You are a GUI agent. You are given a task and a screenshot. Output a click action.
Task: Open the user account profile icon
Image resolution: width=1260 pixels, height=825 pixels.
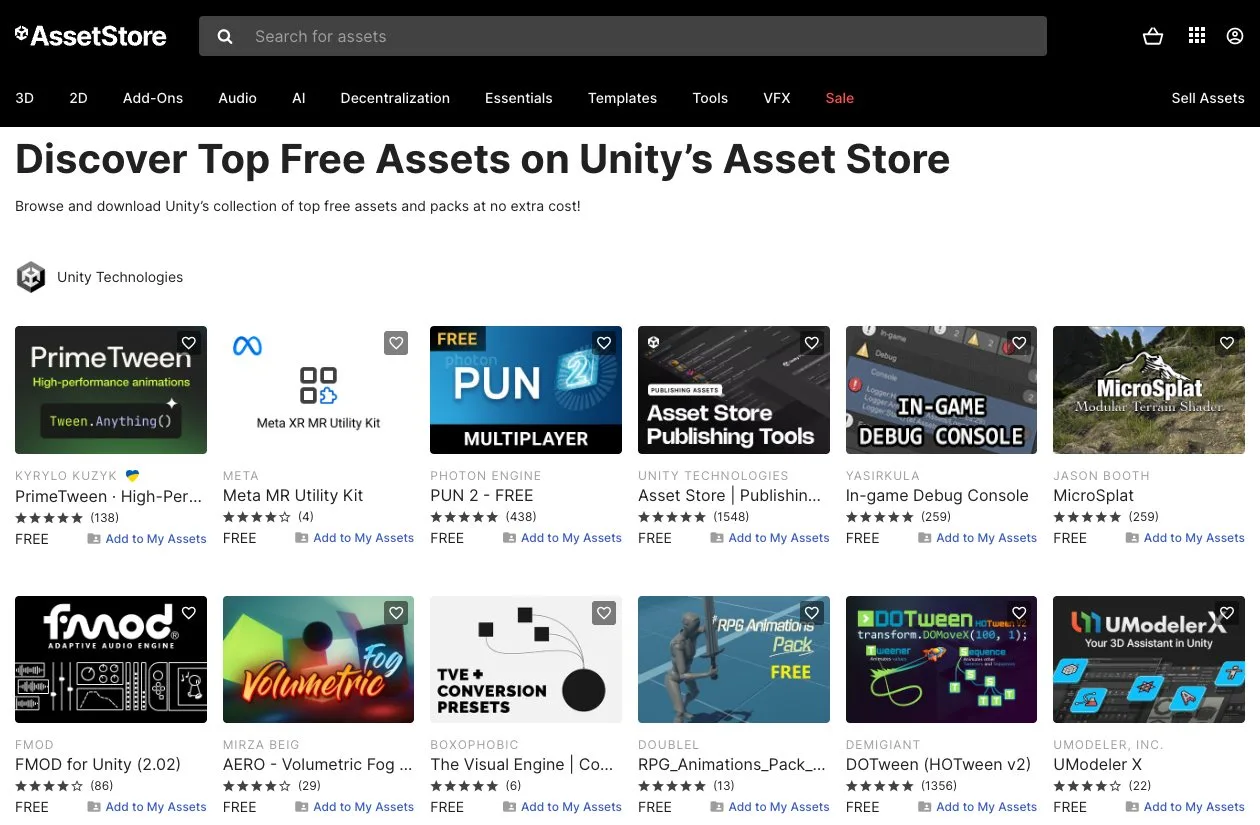click(x=1235, y=36)
